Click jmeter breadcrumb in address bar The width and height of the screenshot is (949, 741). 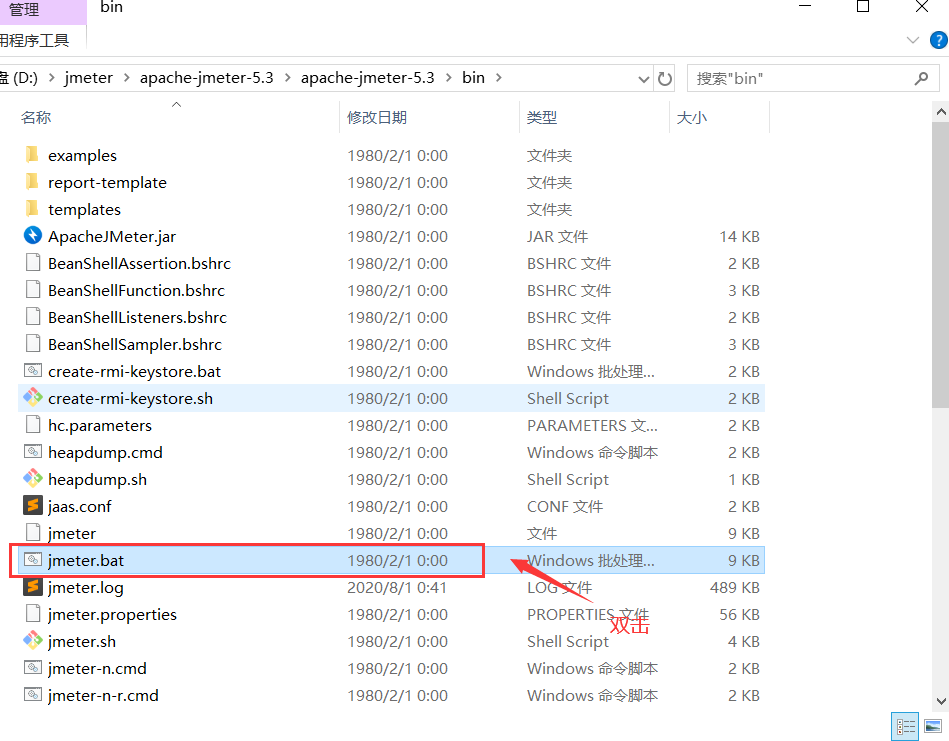pos(88,78)
